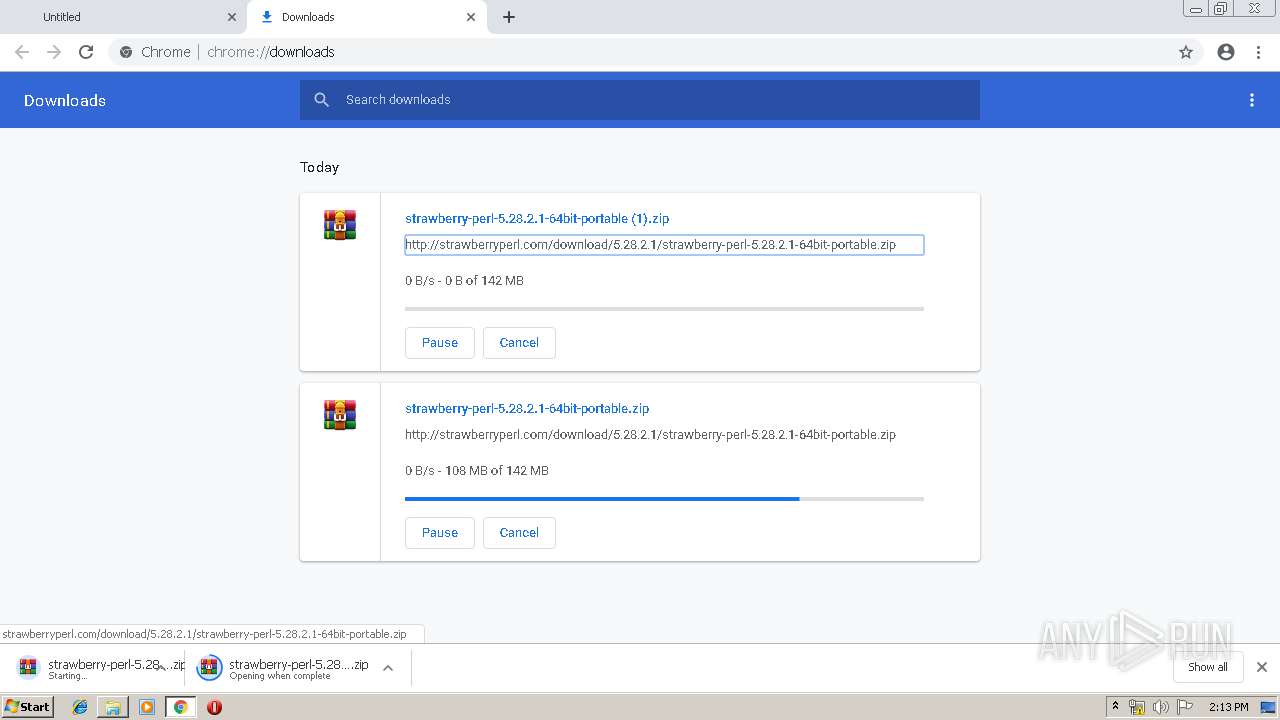Open the volume speaker tray icon
The height and width of the screenshot is (720, 1280).
tap(1160, 707)
